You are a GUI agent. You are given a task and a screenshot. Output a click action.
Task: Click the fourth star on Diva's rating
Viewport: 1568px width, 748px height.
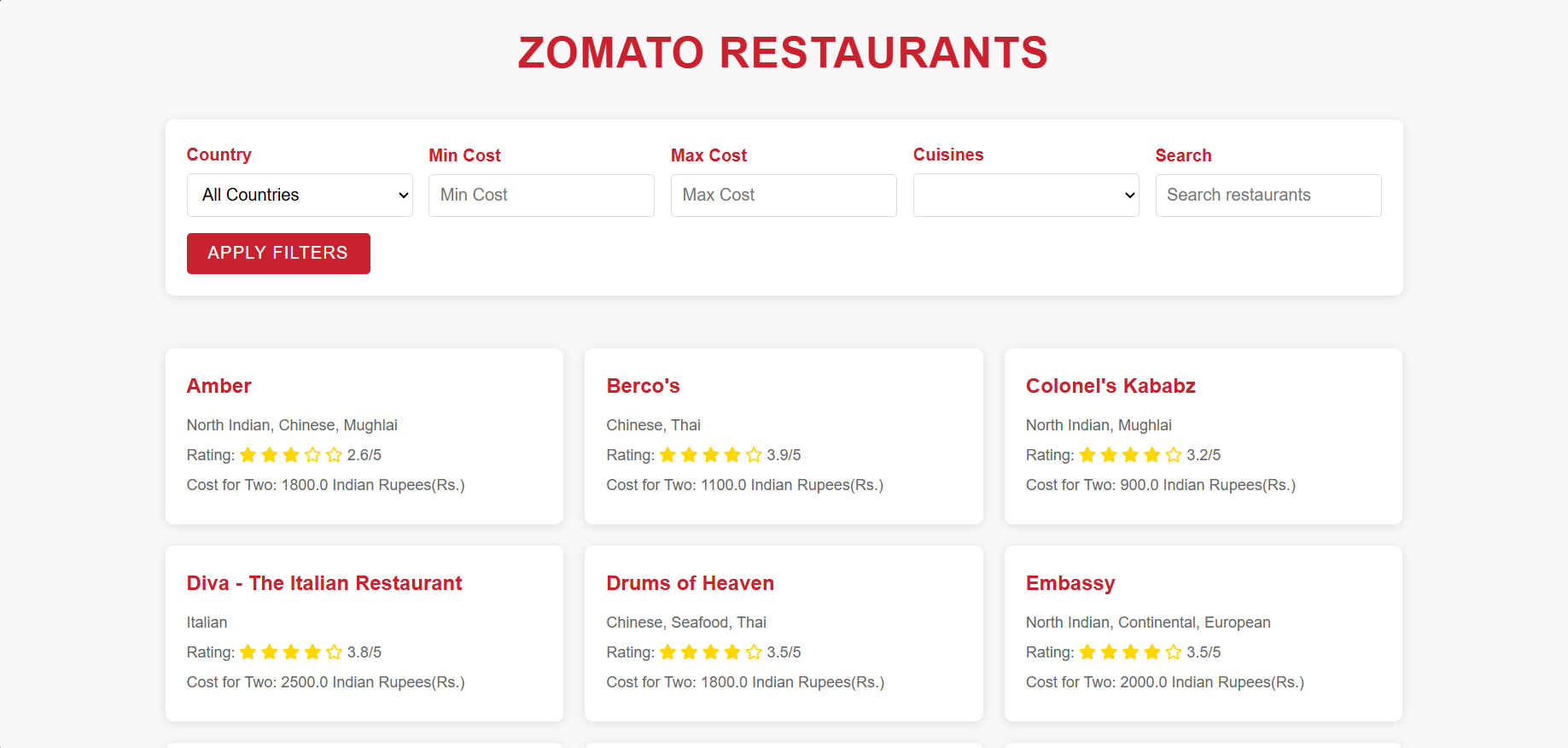[x=312, y=652]
